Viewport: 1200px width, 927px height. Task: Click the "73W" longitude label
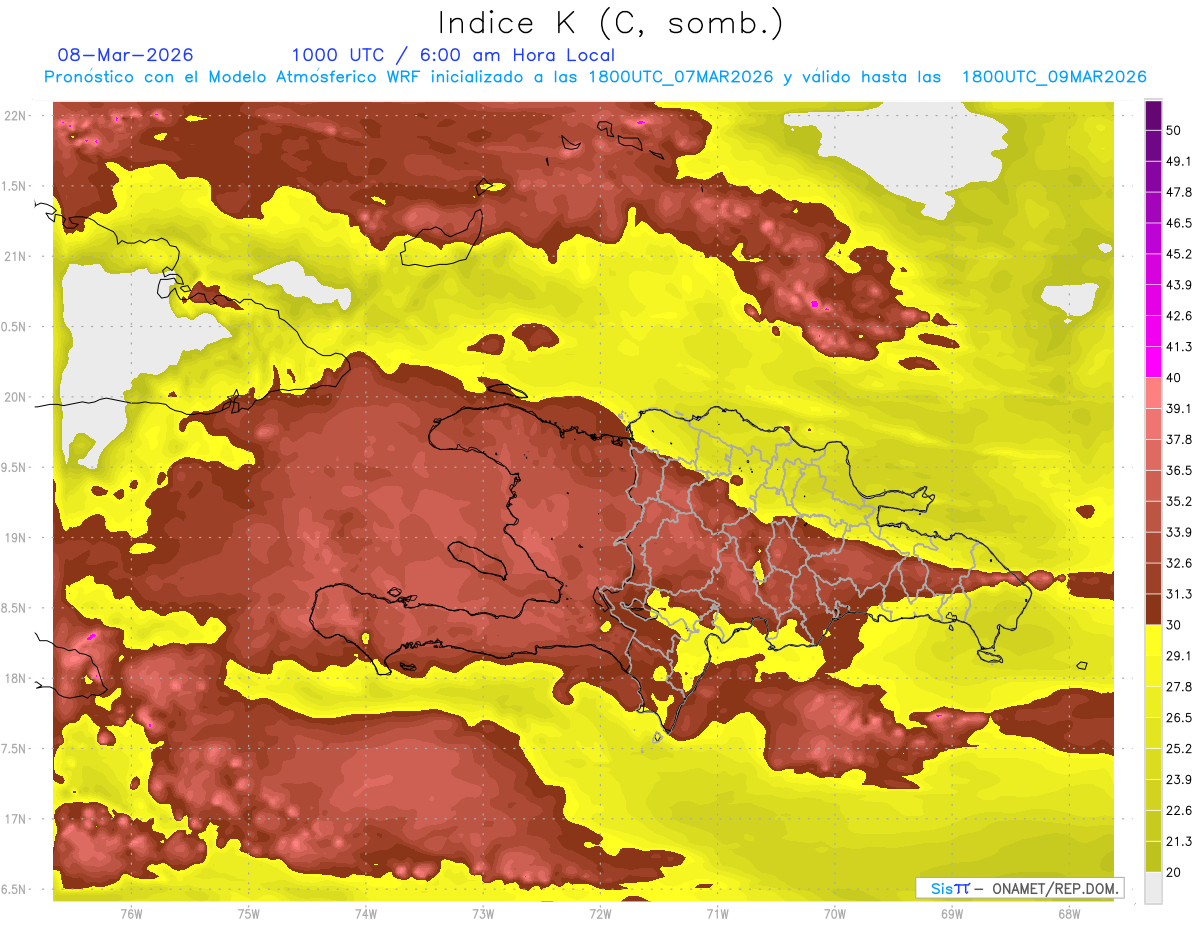[x=483, y=914]
